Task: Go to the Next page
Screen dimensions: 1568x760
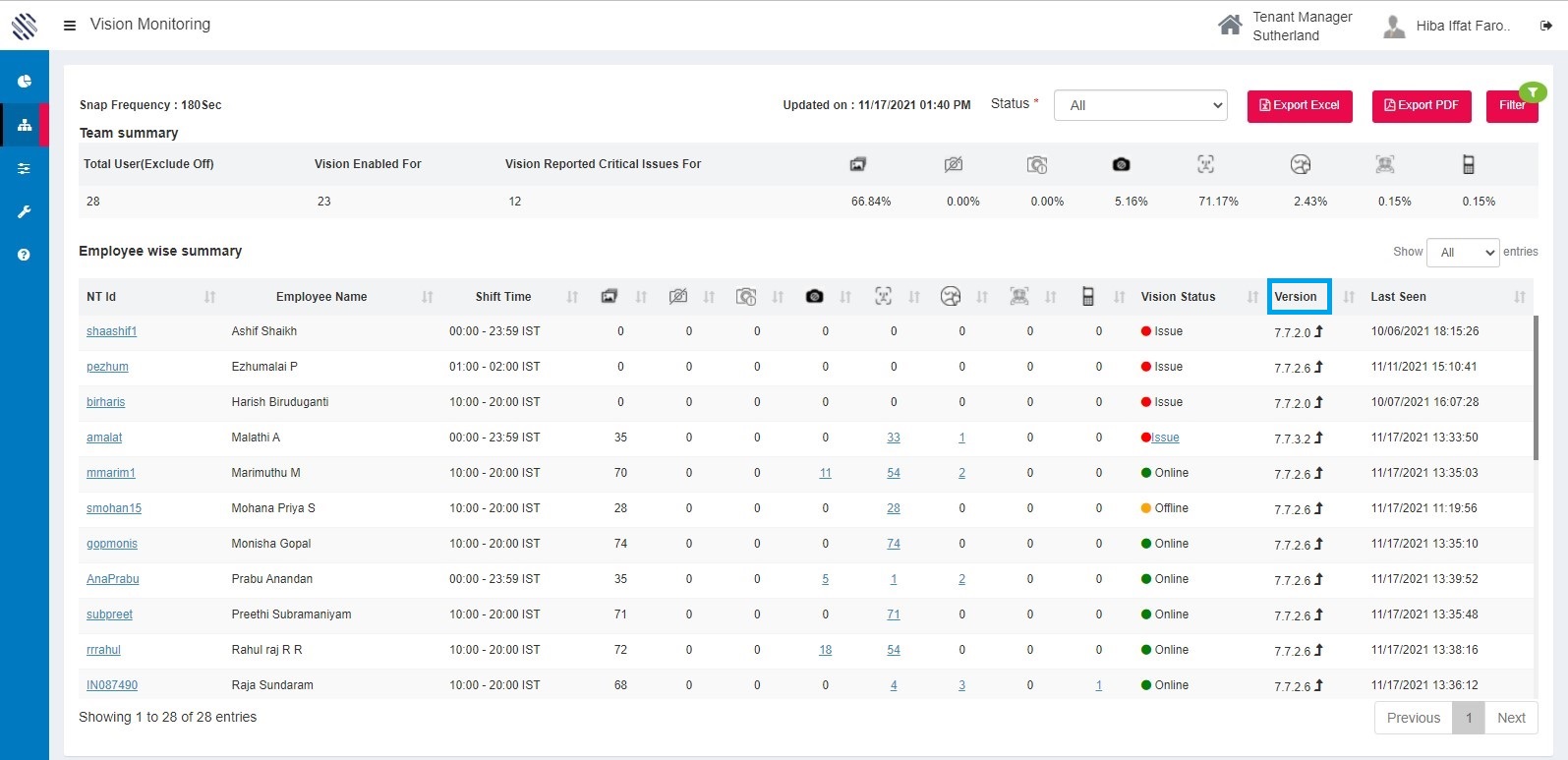Action: tap(1511, 718)
